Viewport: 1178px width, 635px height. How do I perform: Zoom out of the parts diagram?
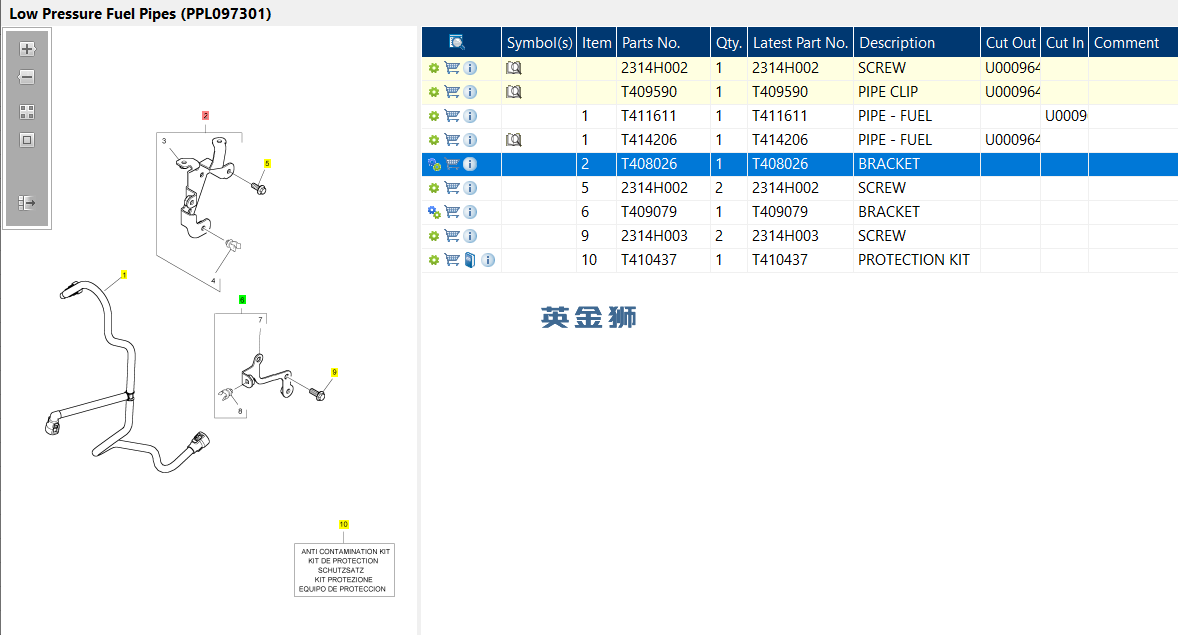pos(27,77)
